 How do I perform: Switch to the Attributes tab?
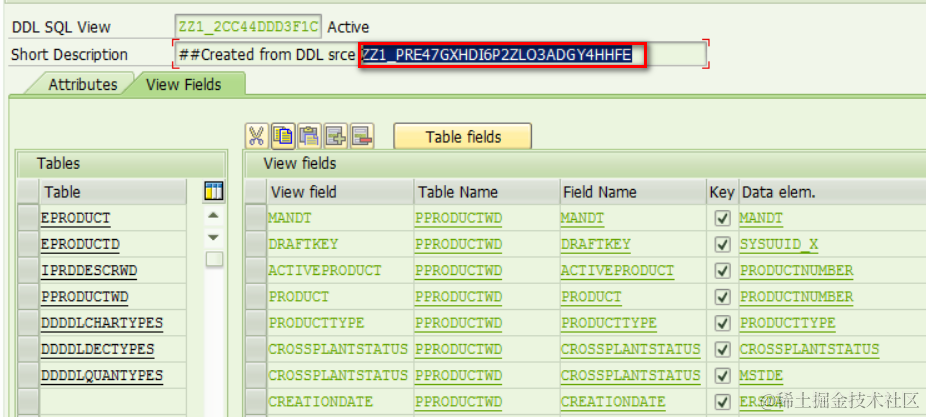83,84
